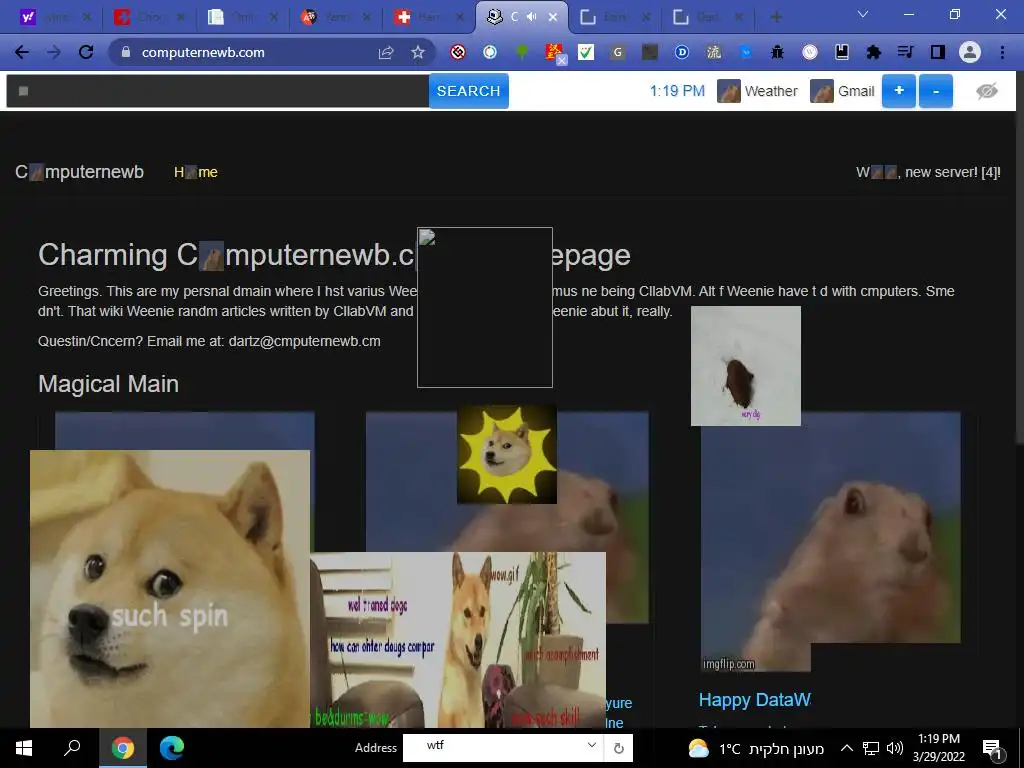The image size is (1024, 768).
Task: Click the forward navigation arrow
Action: (x=54, y=52)
